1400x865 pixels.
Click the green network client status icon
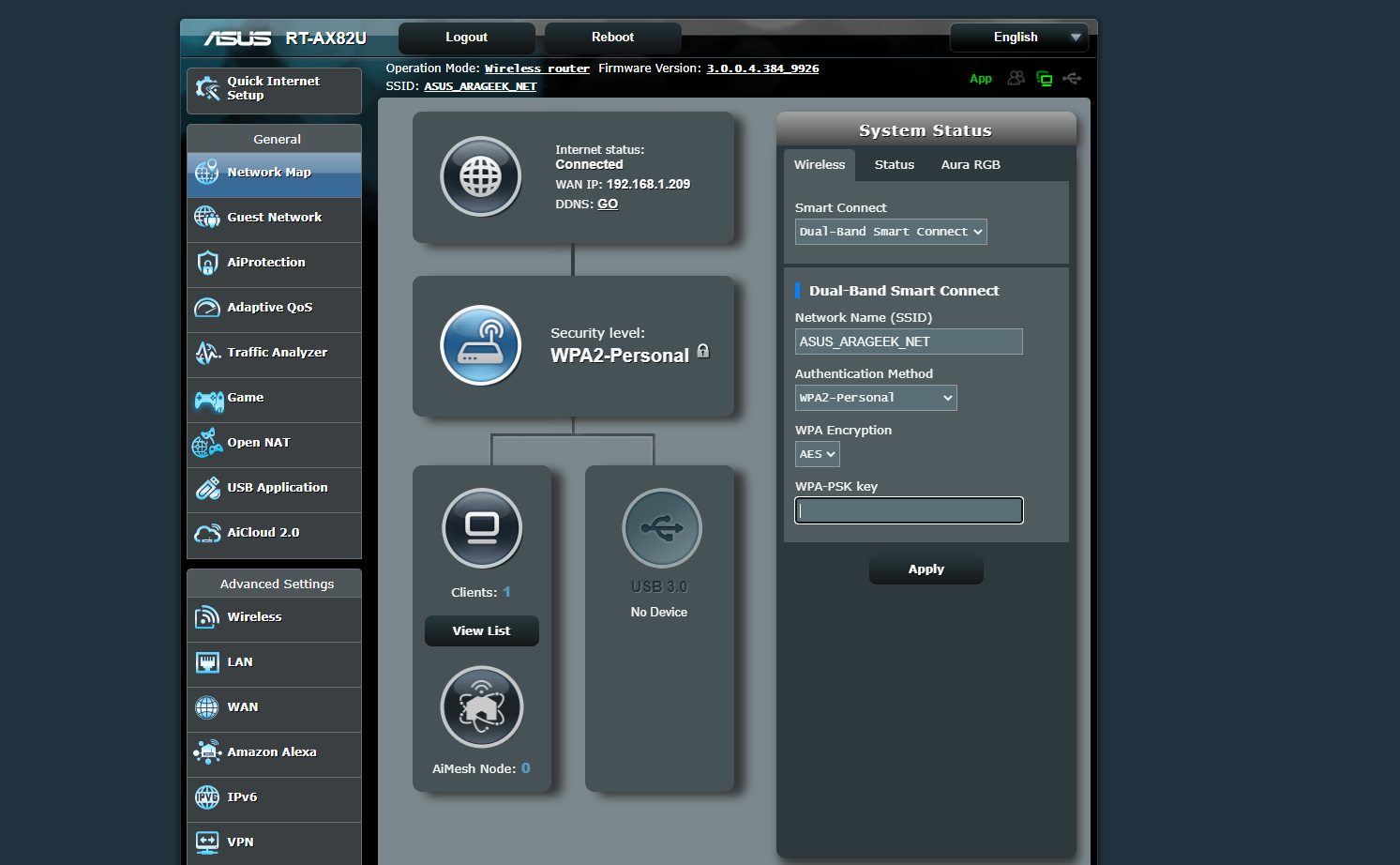[1044, 79]
